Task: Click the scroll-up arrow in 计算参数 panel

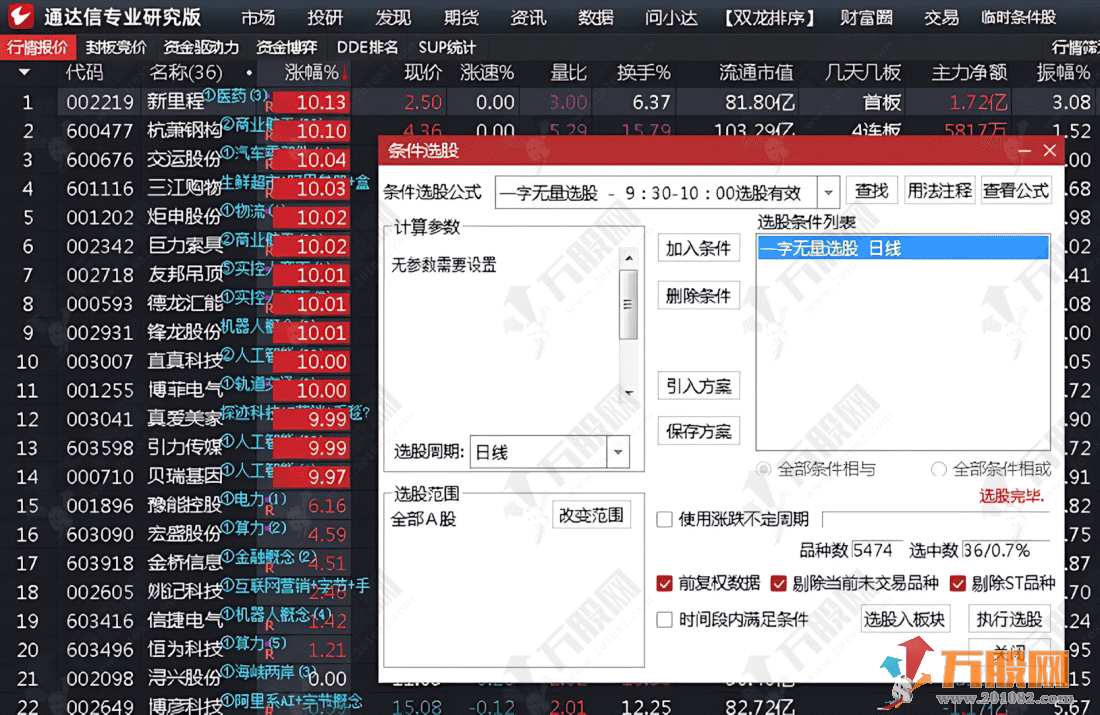Action: [629, 256]
